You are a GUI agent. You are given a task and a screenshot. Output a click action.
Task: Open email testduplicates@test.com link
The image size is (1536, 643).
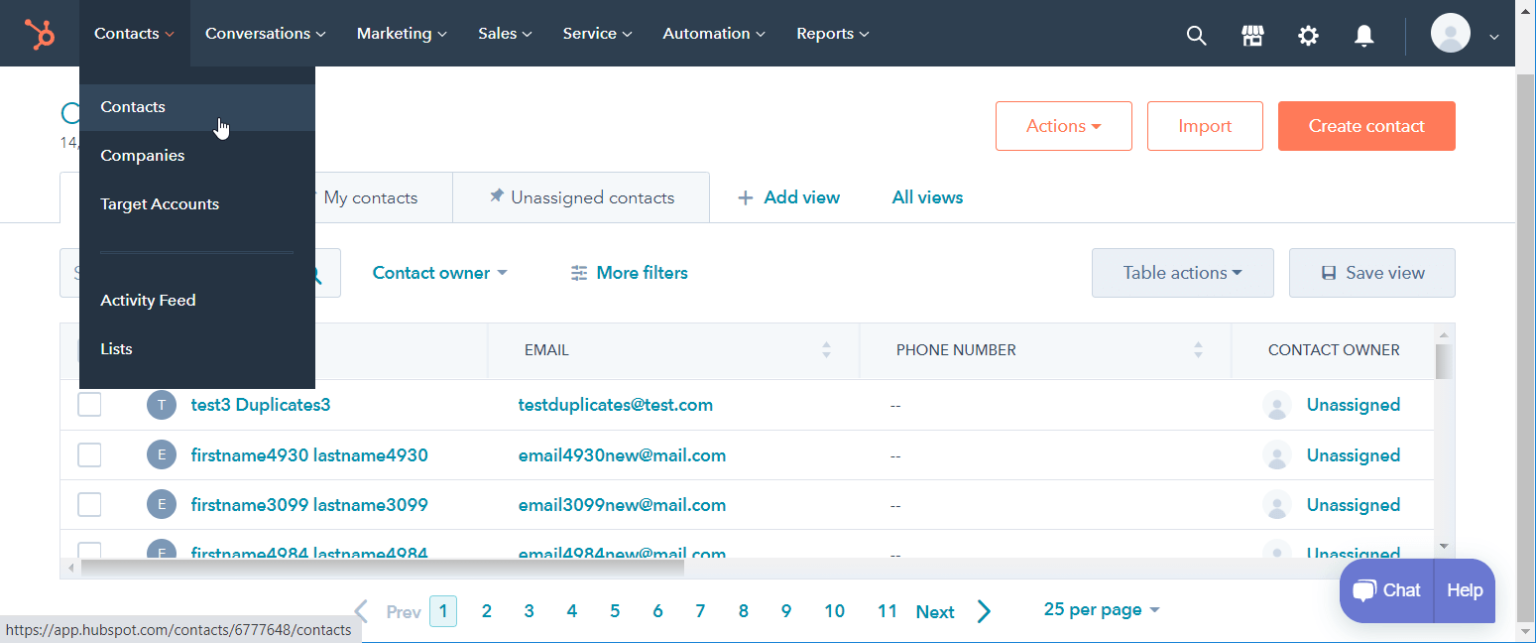(x=615, y=404)
